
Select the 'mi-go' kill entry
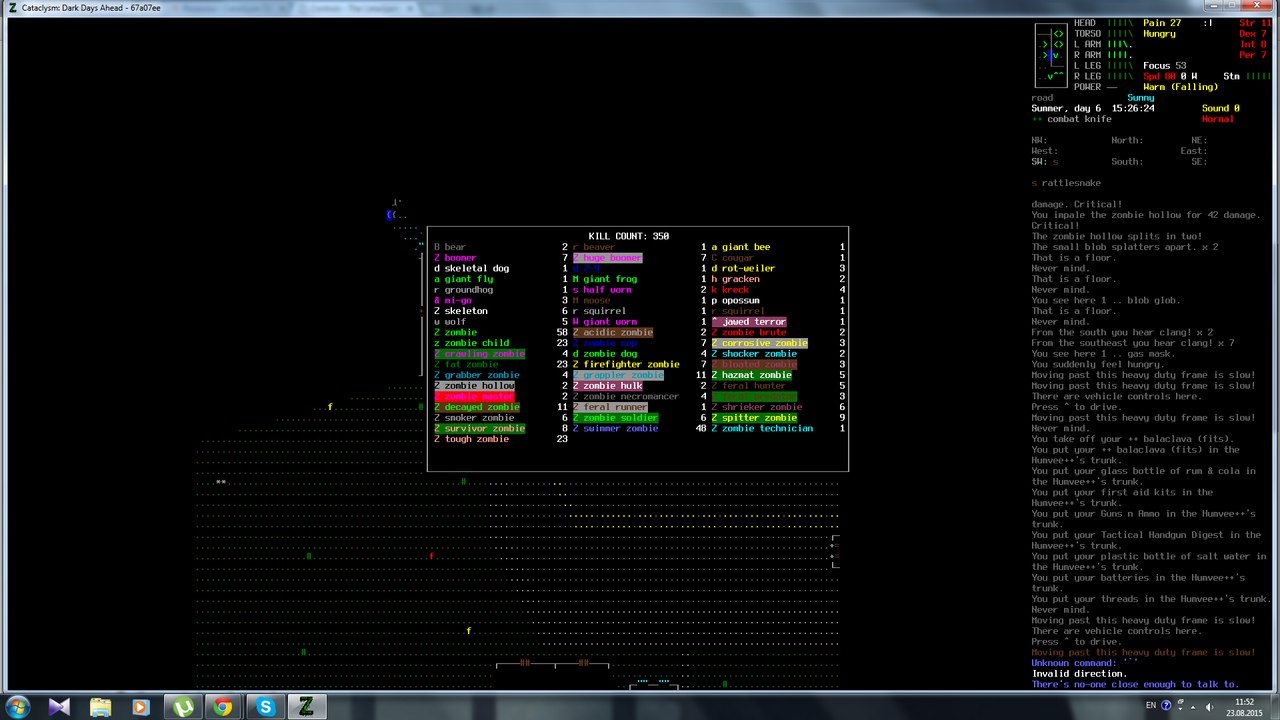pyautogui.click(x=452, y=301)
